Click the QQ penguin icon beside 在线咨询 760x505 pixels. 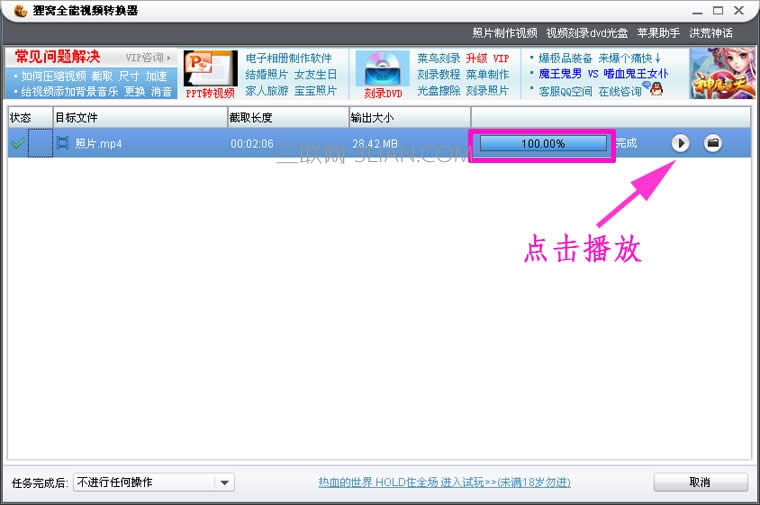point(657,90)
